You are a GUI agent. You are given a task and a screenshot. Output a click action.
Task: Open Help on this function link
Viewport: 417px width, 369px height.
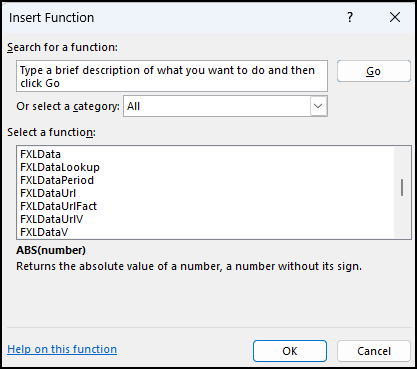62,349
